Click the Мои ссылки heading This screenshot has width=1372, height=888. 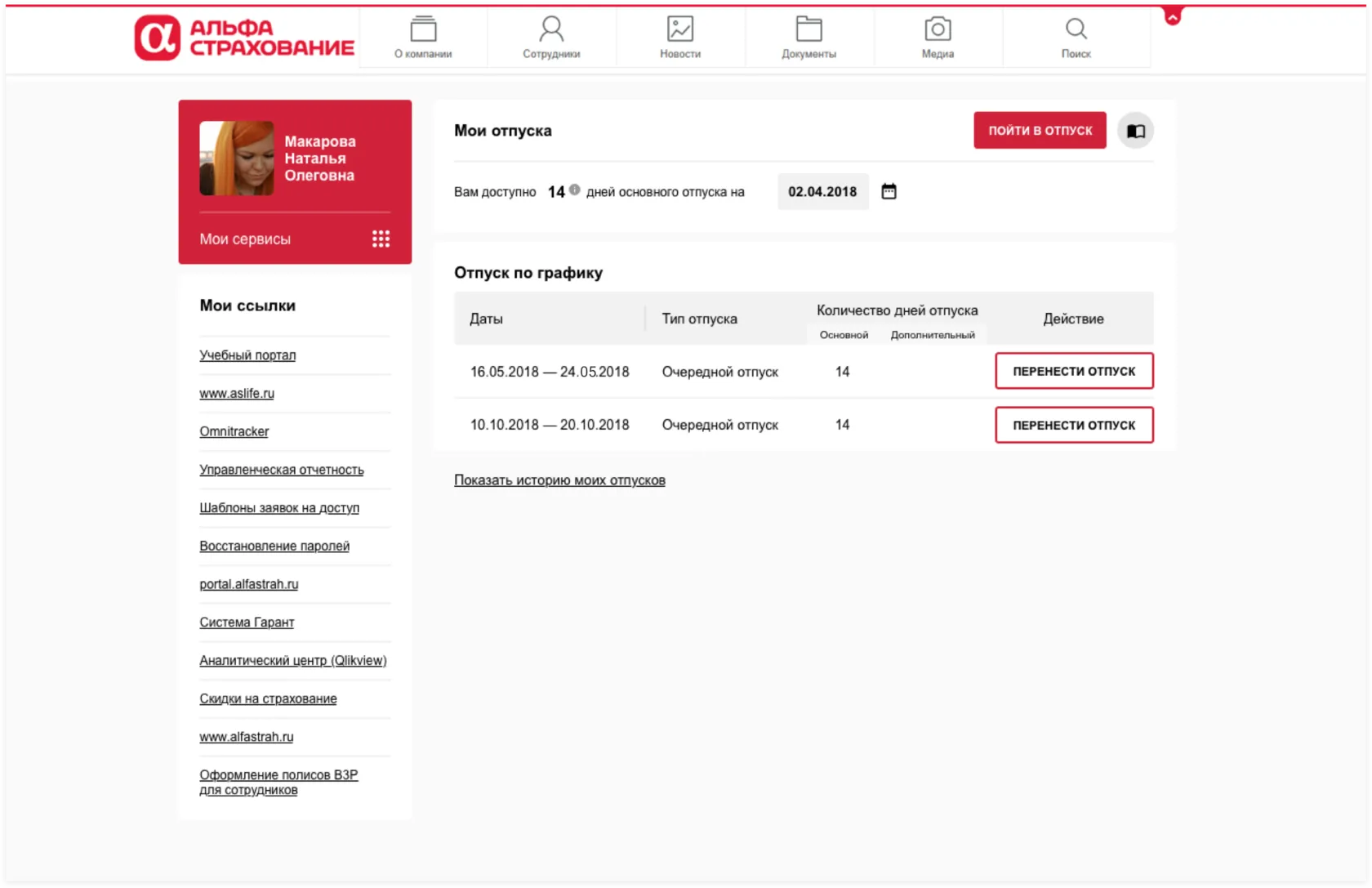click(247, 306)
